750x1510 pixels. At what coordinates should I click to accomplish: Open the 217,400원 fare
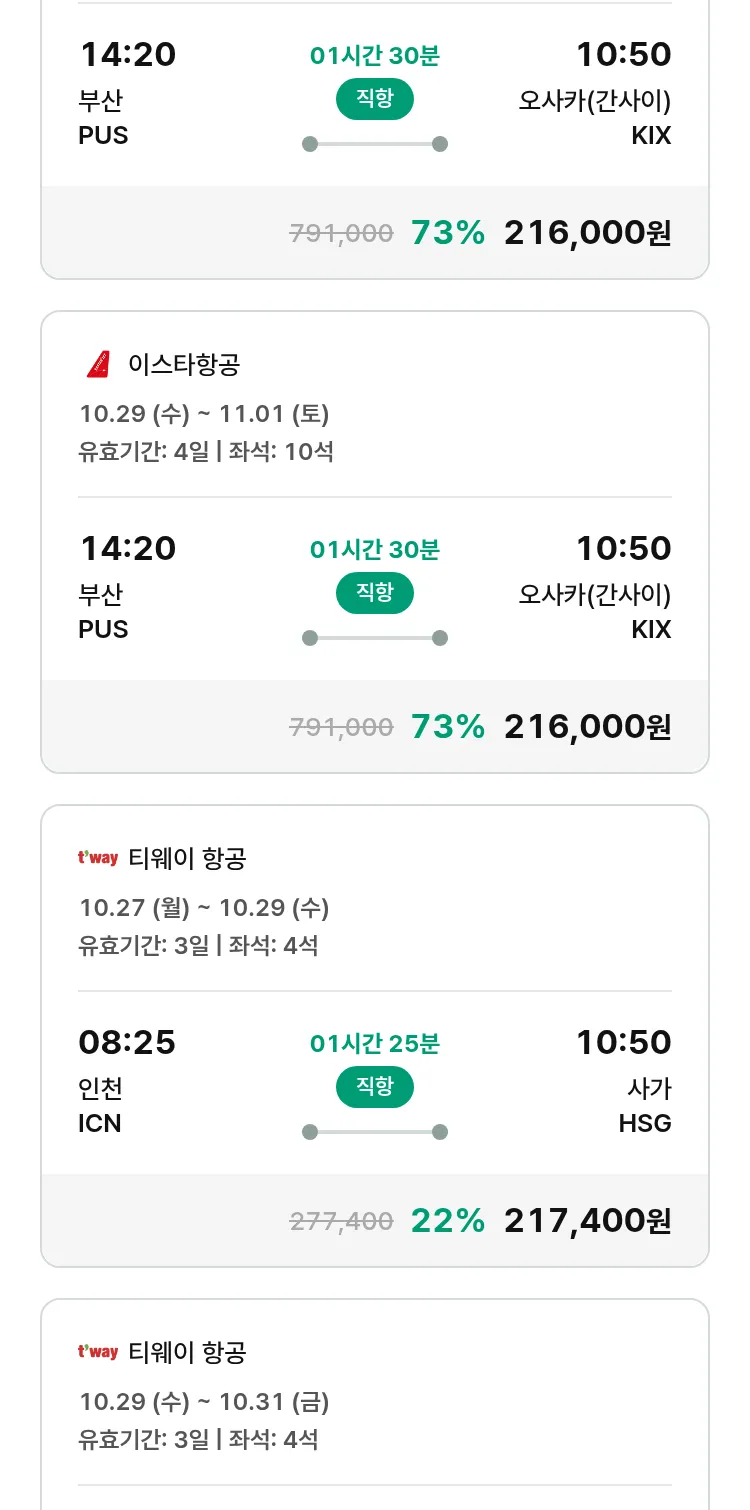tap(587, 1220)
